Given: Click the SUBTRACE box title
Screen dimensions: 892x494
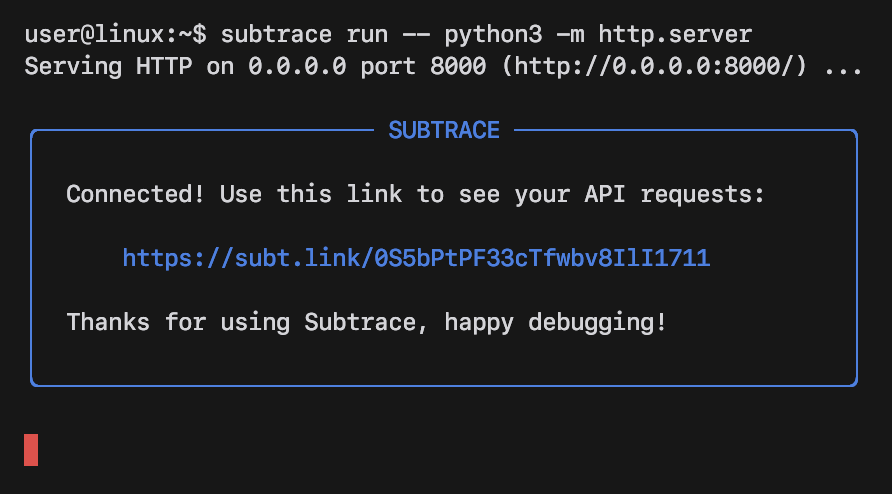Looking at the screenshot, I should [x=444, y=130].
